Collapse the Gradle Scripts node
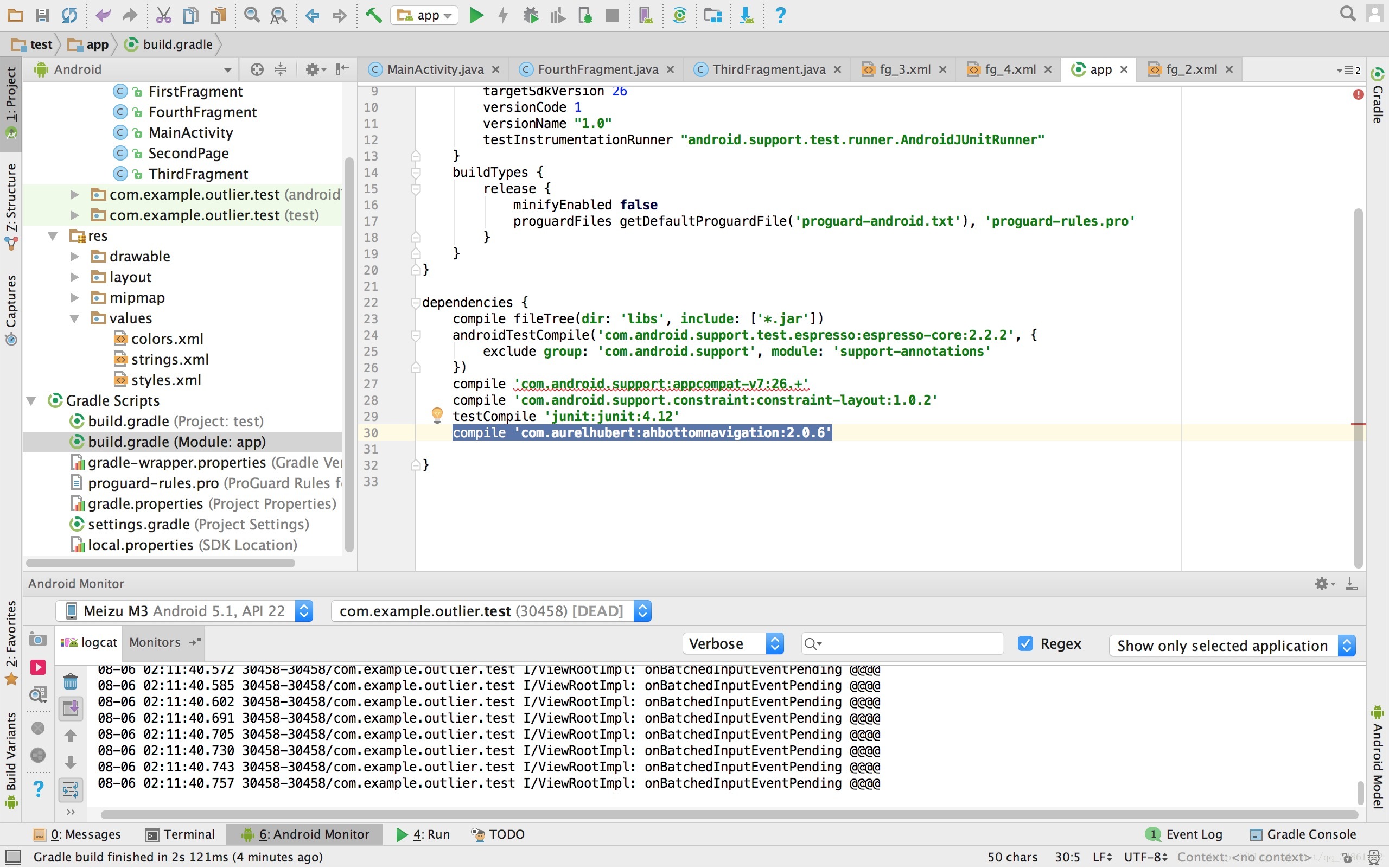Viewport: 1389px width, 868px height. pyautogui.click(x=31, y=400)
